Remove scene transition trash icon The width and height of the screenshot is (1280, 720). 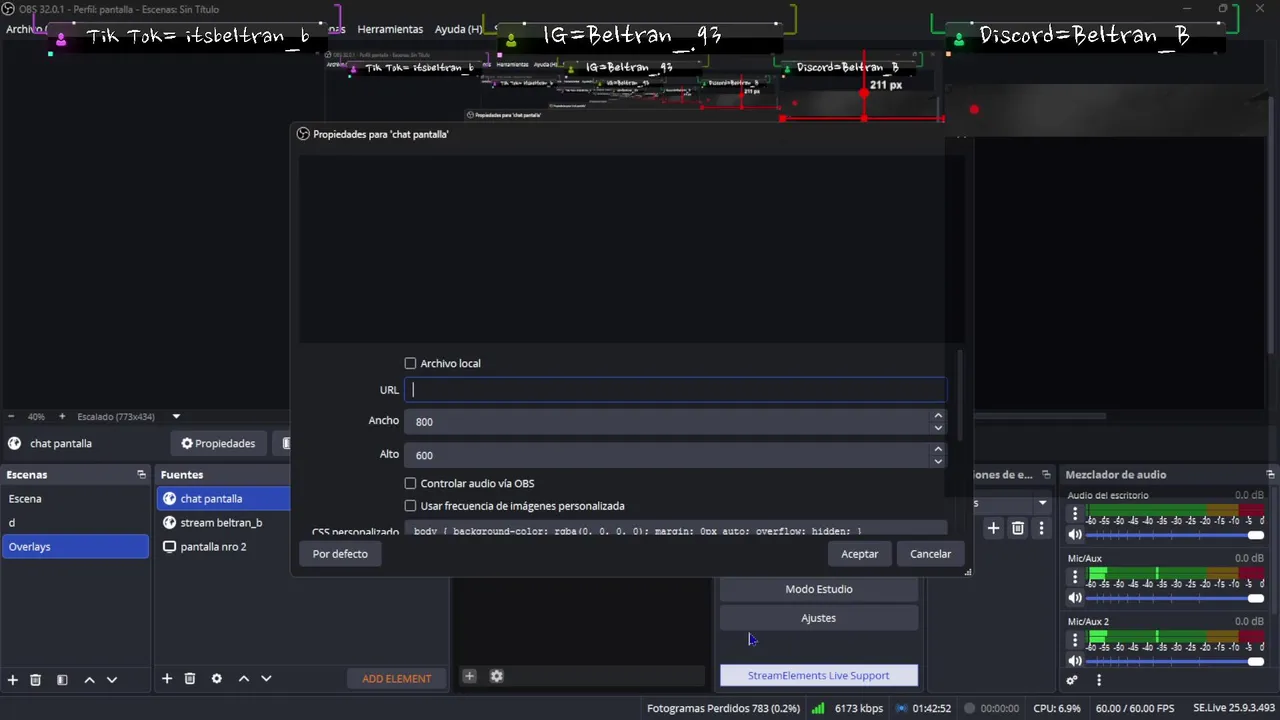pos(1017,528)
